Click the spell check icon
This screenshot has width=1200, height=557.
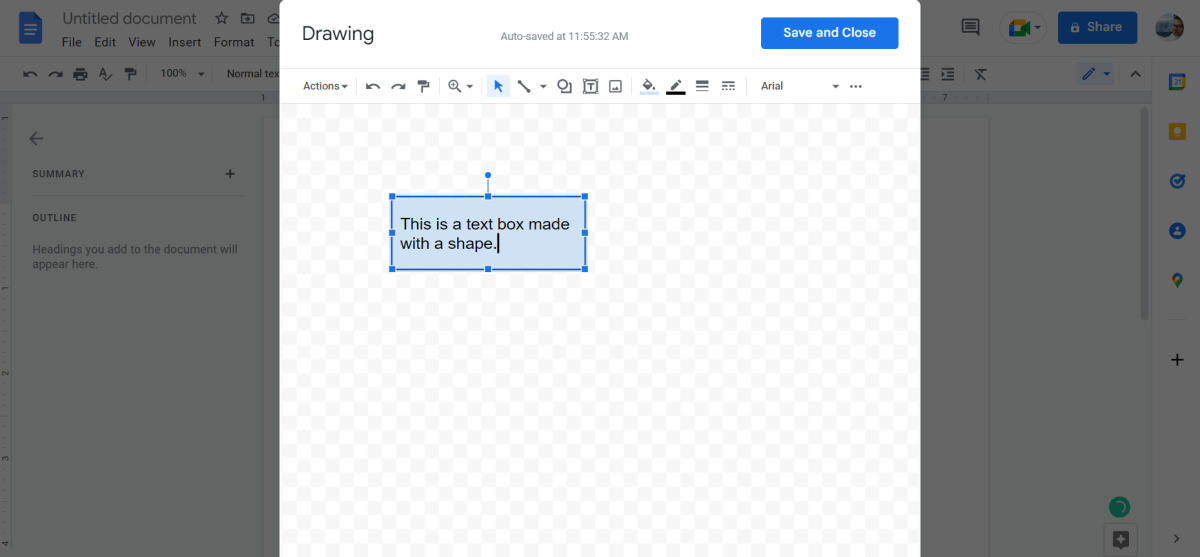pyautogui.click(x=105, y=74)
